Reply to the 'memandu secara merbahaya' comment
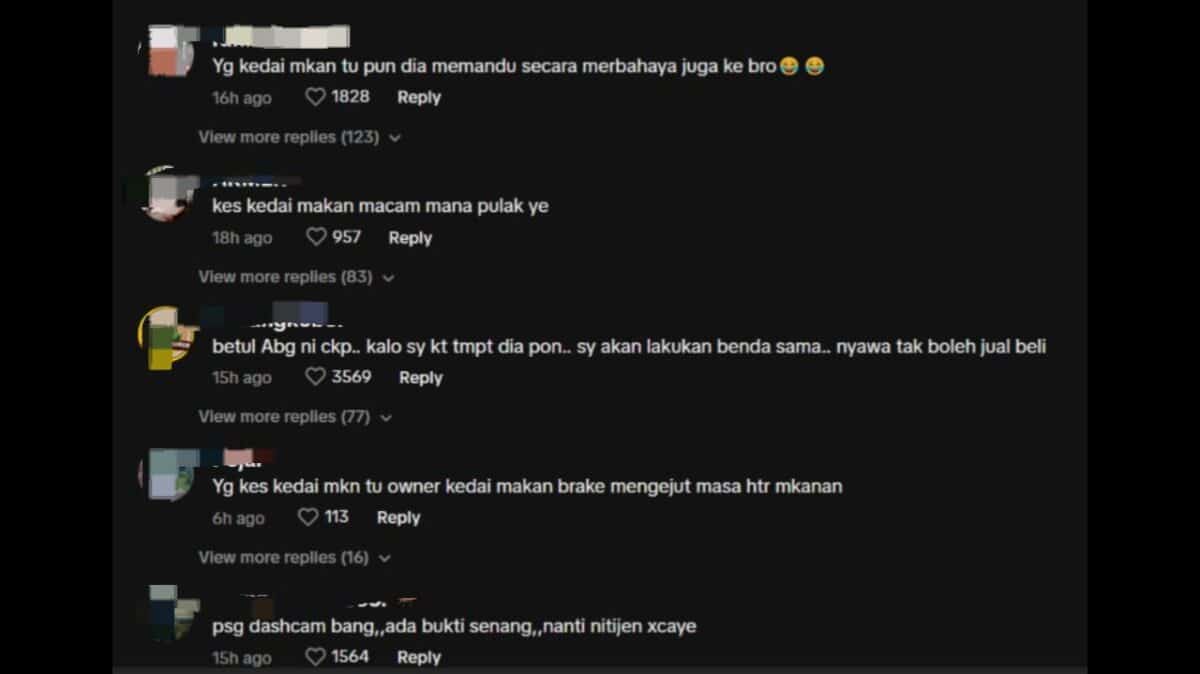 419,97
